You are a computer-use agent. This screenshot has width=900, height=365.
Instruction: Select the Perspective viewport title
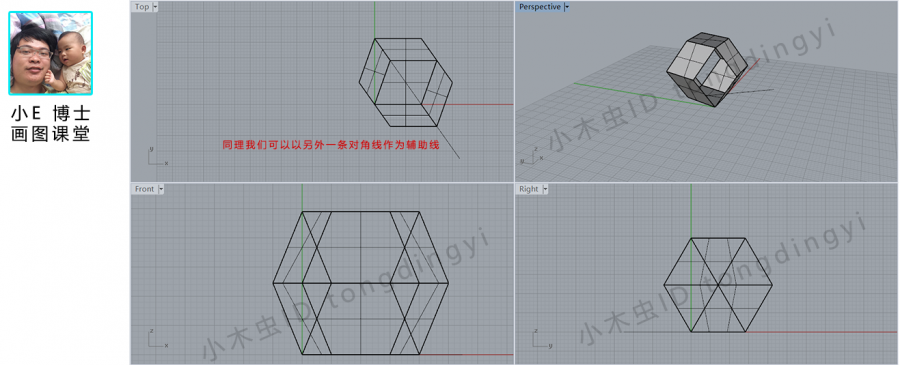(x=540, y=7)
